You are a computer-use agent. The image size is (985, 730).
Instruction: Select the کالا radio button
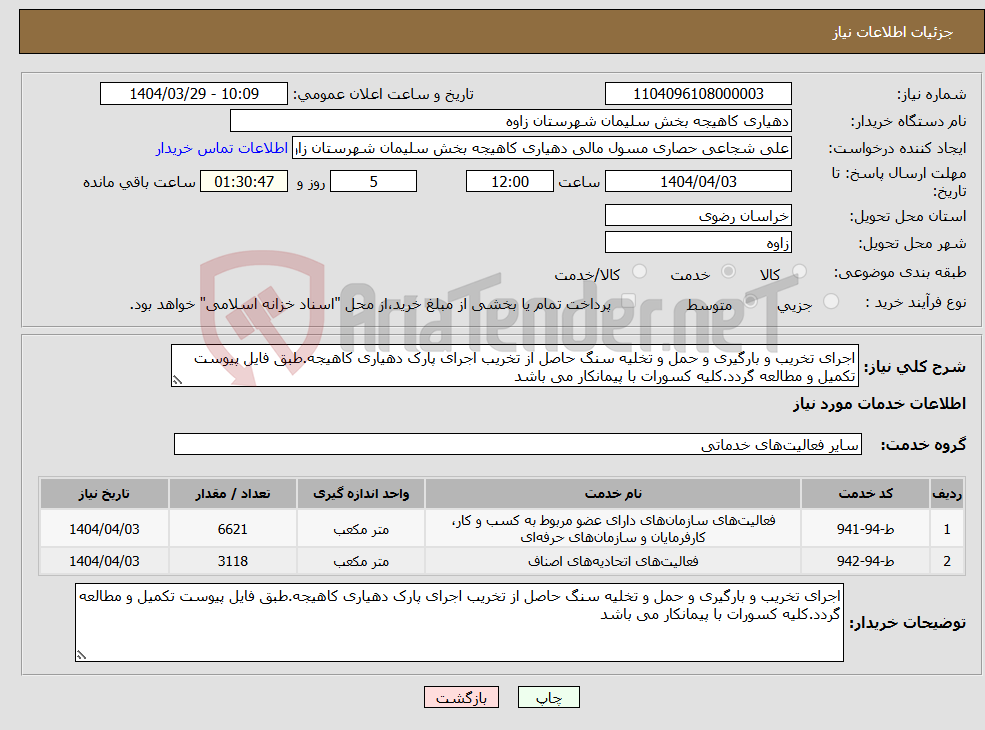point(799,271)
